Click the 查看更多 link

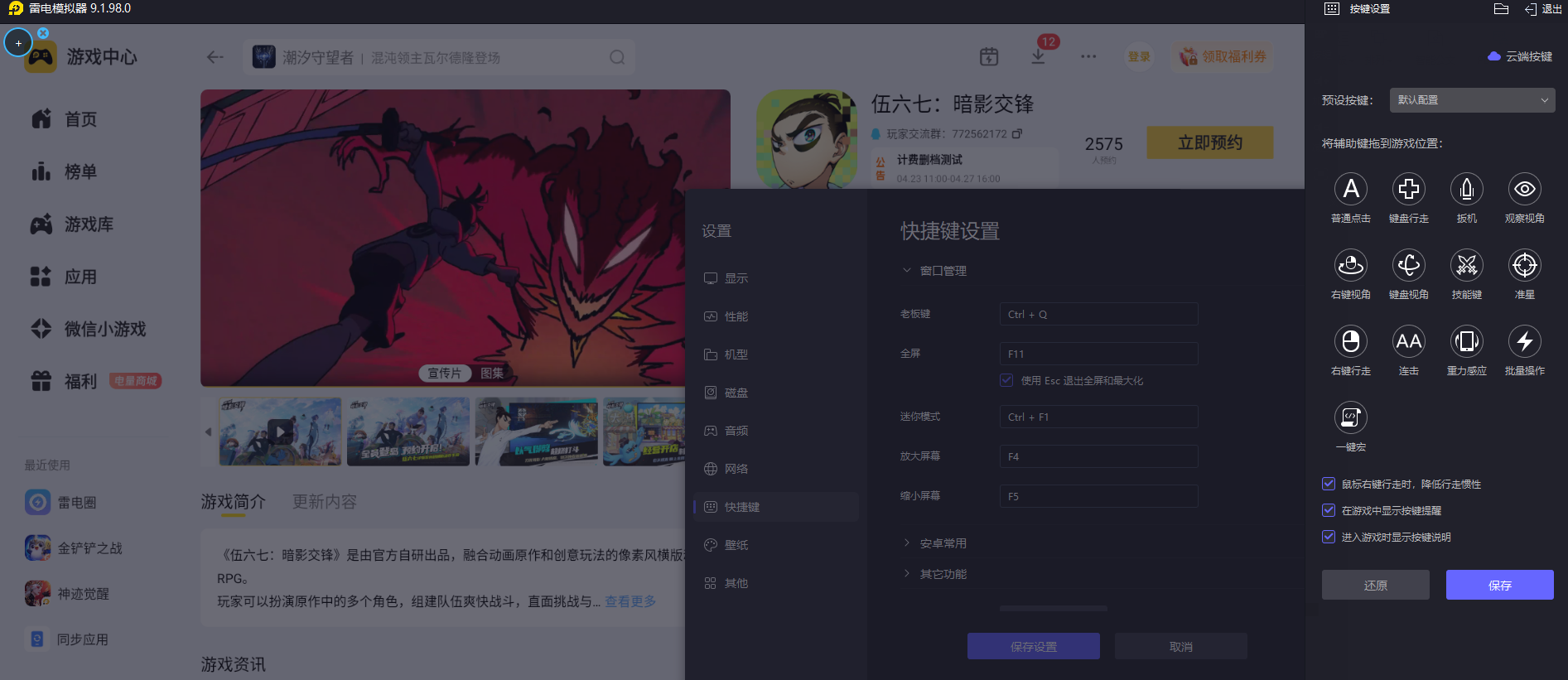tap(630, 601)
